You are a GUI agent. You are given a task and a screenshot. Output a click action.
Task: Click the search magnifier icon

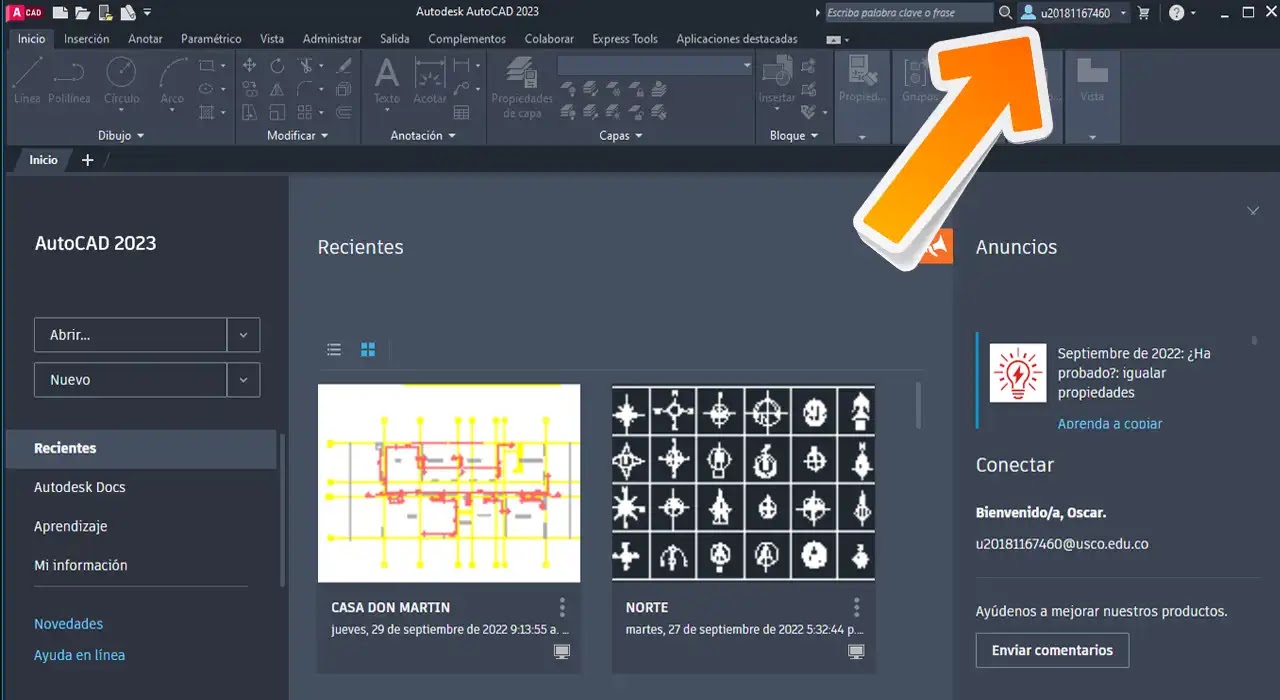click(x=1005, y=13)
